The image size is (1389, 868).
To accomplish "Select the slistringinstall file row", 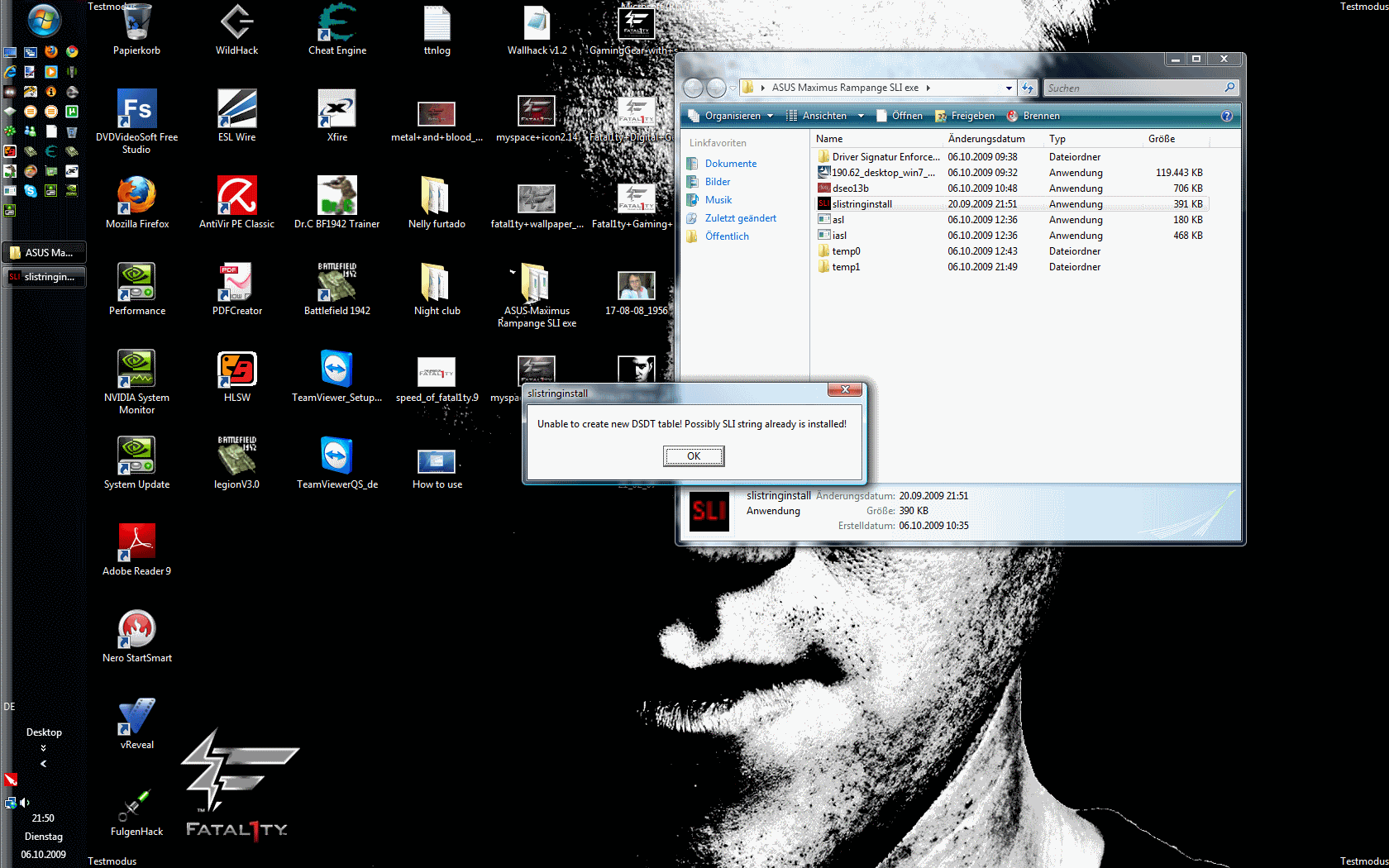I will coord(1011,204).
